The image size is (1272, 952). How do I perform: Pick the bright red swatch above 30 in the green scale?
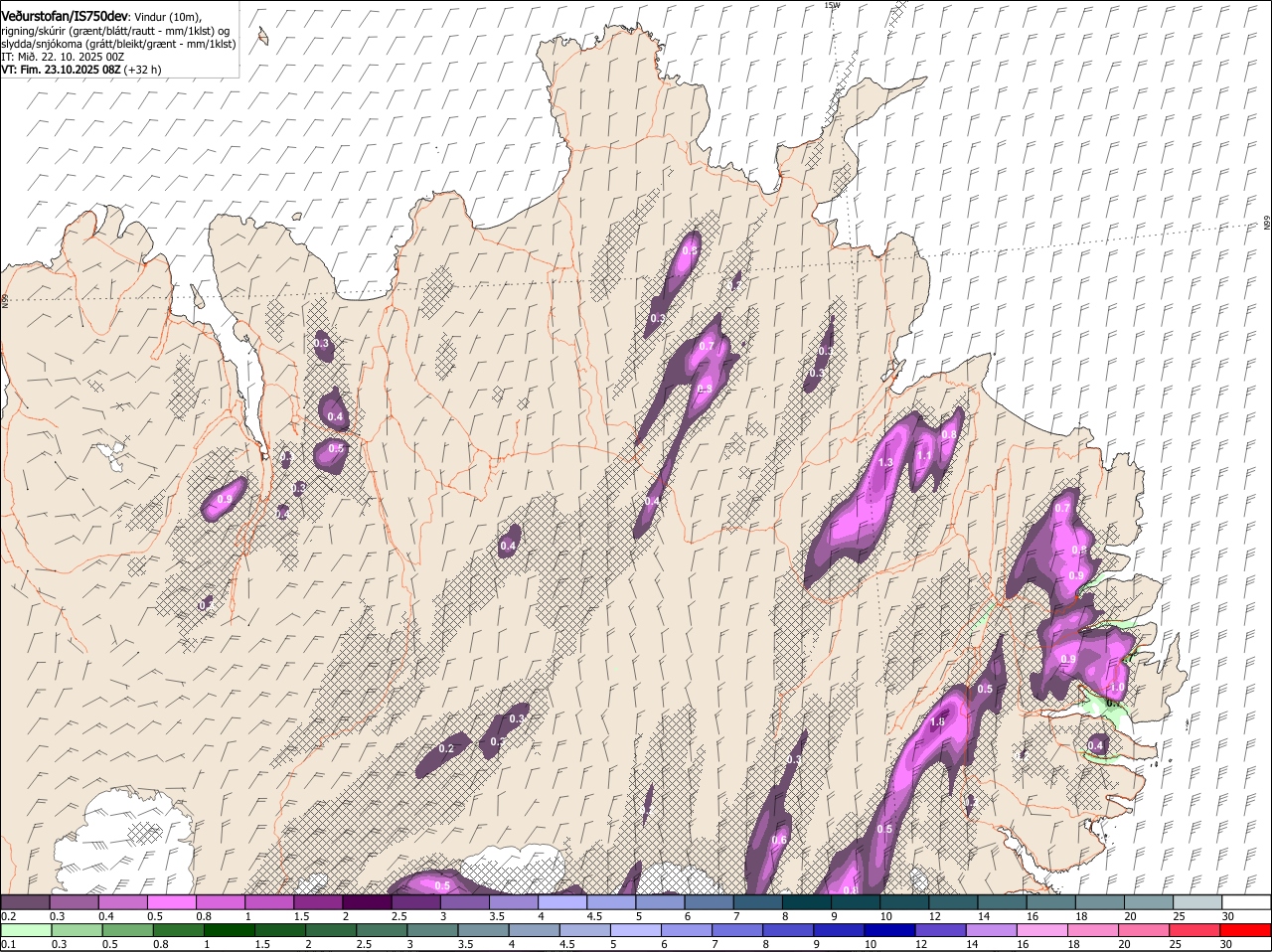point(1246,931)
